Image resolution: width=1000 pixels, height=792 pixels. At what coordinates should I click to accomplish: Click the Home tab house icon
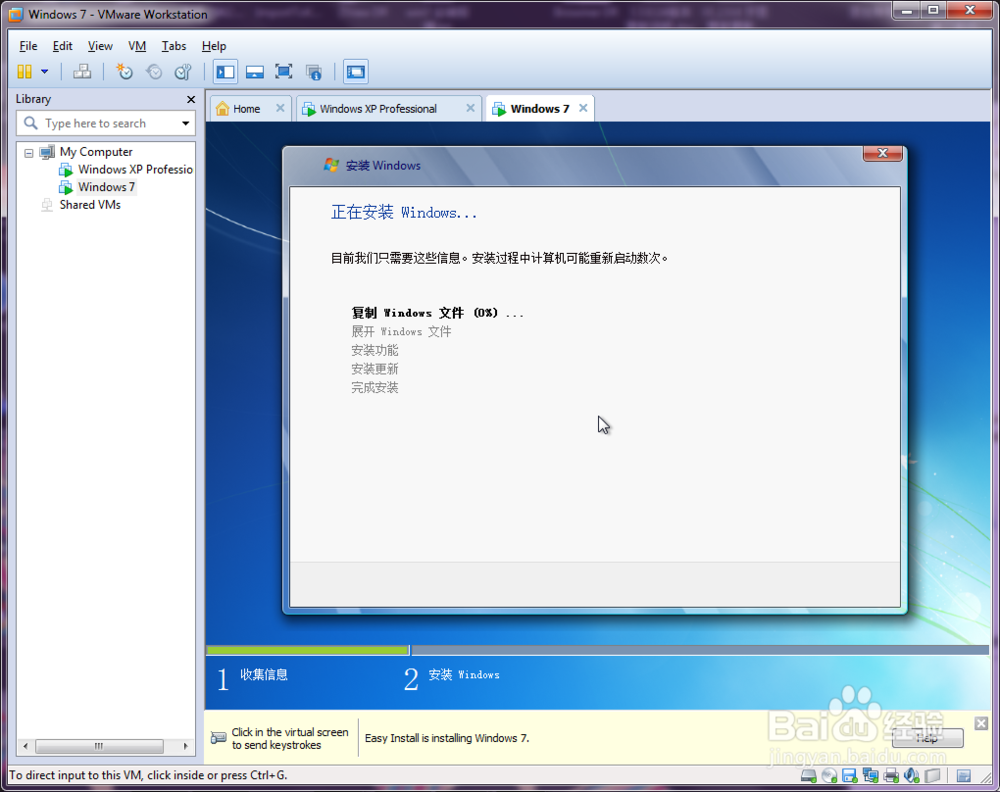click(x=223, y=108)
